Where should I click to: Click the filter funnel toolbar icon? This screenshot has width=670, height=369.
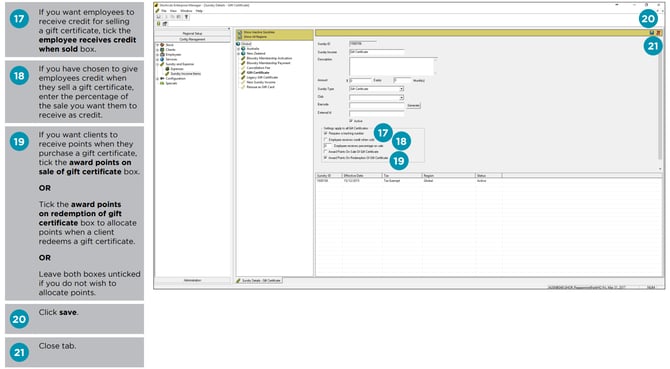(186, 17)
